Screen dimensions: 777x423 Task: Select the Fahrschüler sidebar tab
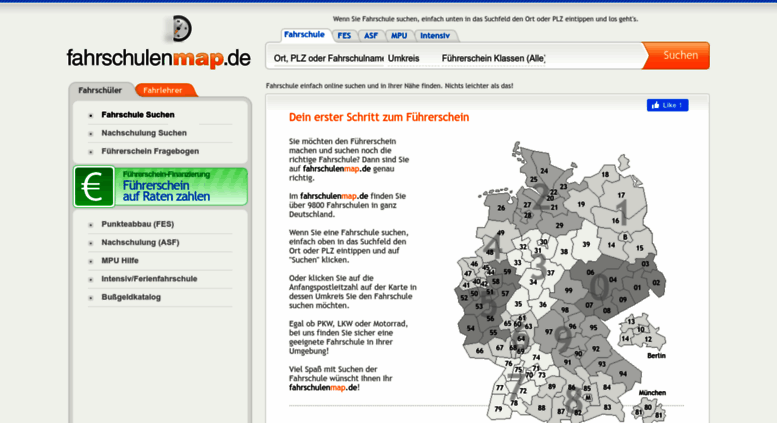coord(100,90)
